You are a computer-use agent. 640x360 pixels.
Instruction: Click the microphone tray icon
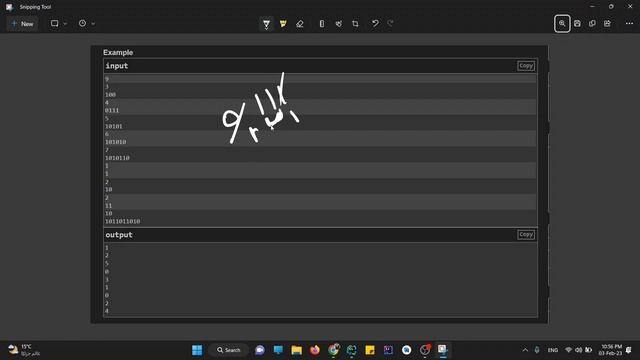pyautogui.click(x=537, y=350)
